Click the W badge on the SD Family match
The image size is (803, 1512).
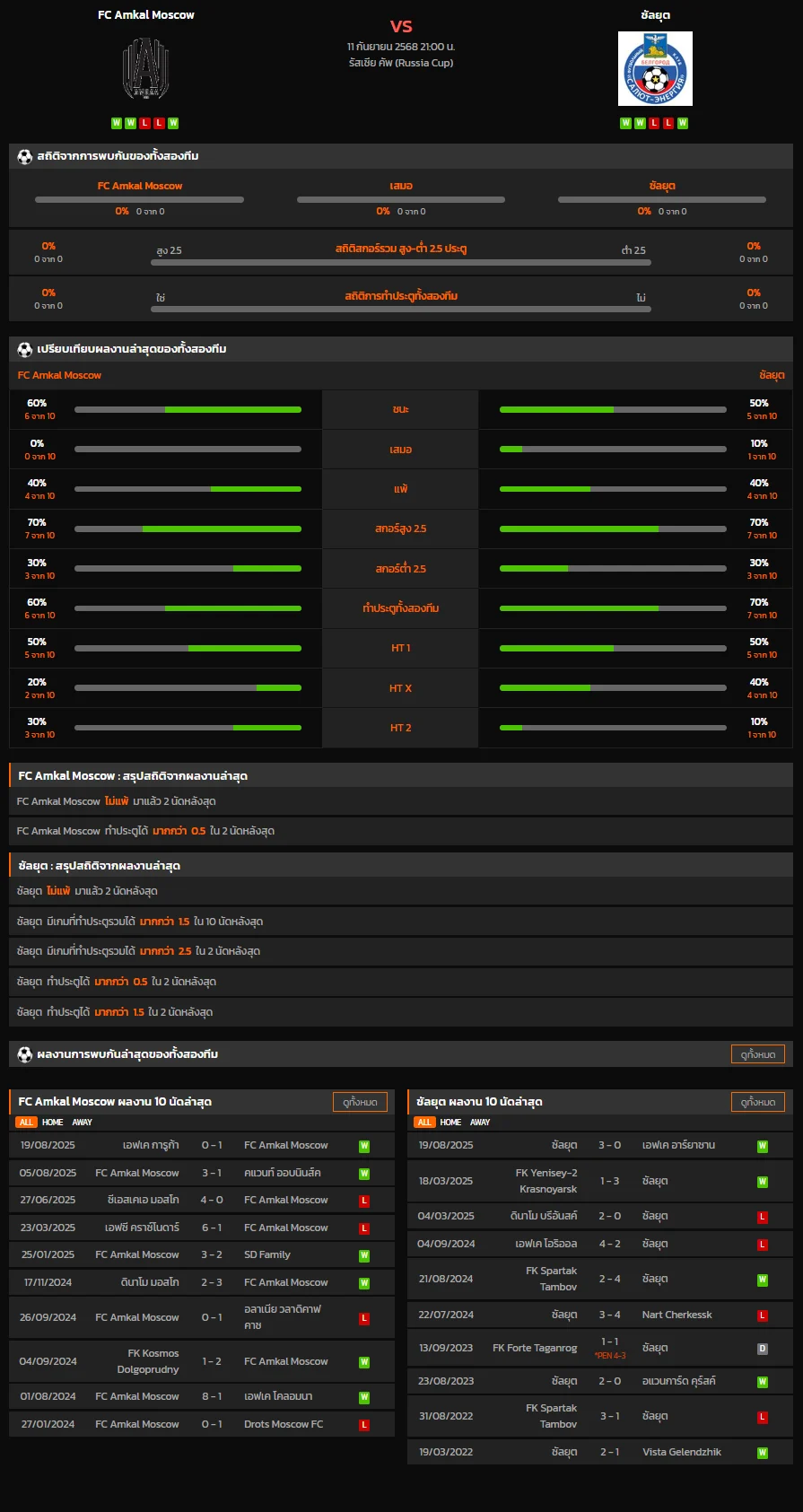click(x=364, y=1255)
